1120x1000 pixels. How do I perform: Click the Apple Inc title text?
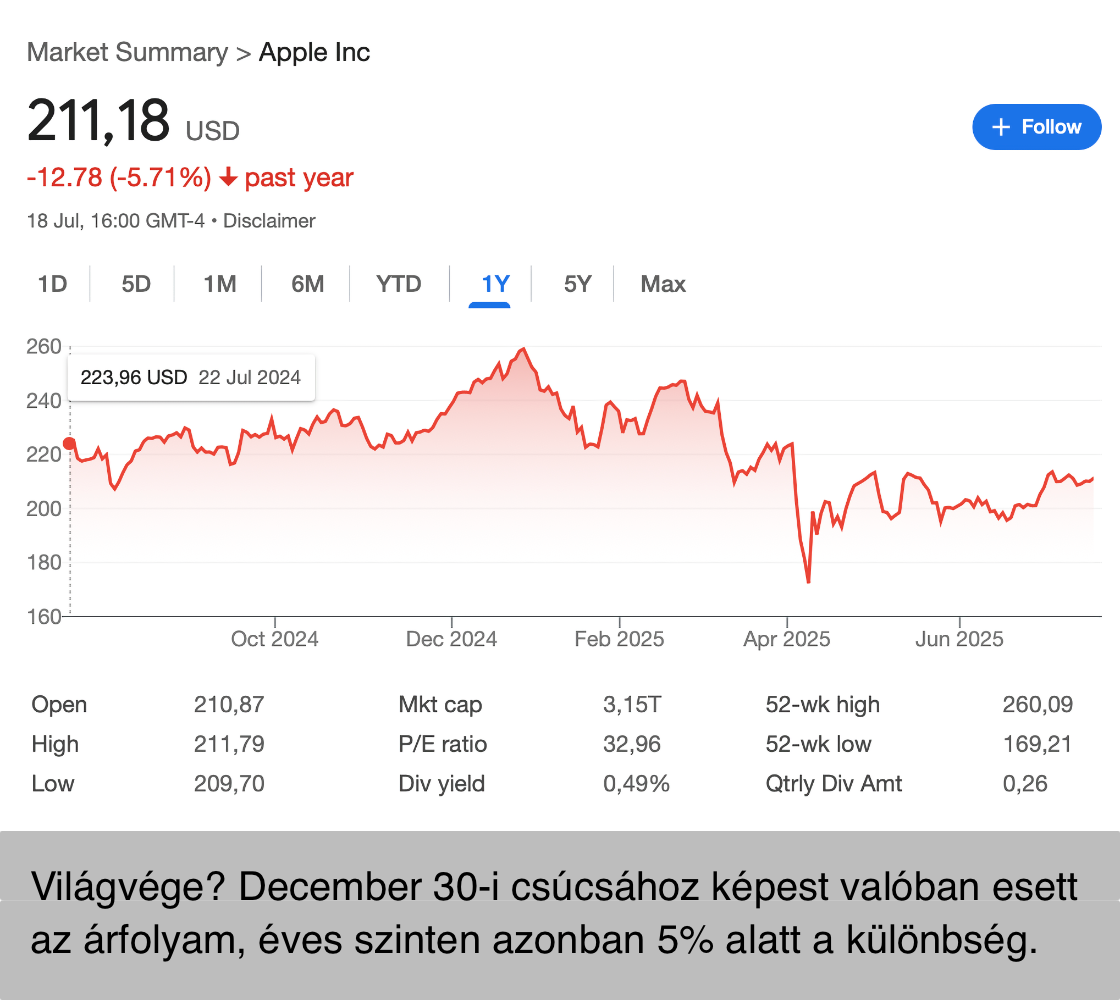[314, 52]
